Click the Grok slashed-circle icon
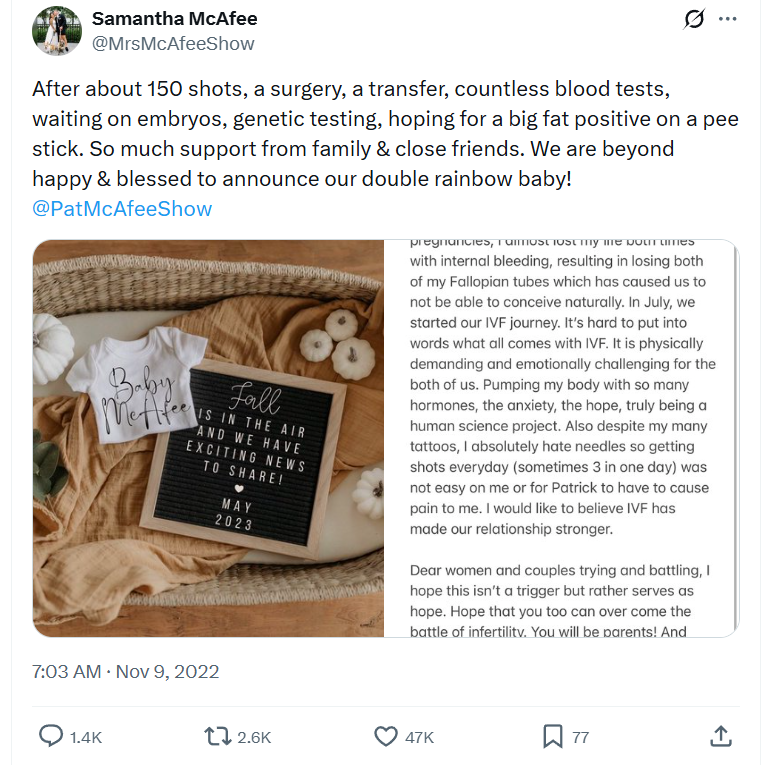777x765 pixels. (x=694, y=20)
